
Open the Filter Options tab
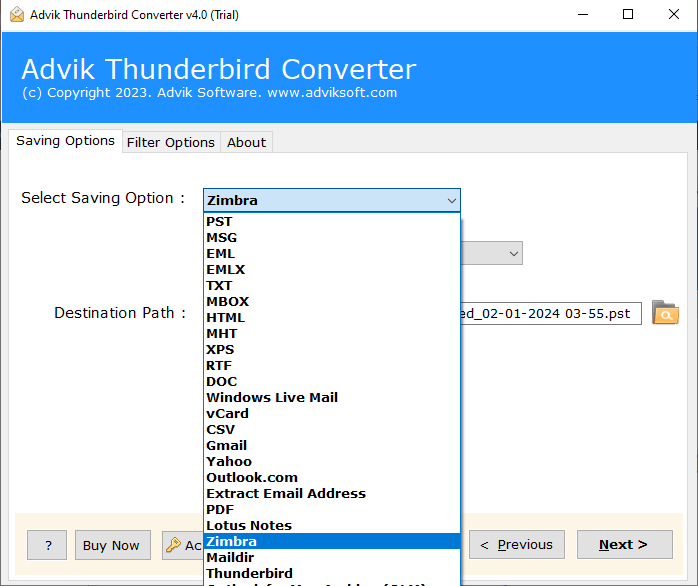coord(171,142)
